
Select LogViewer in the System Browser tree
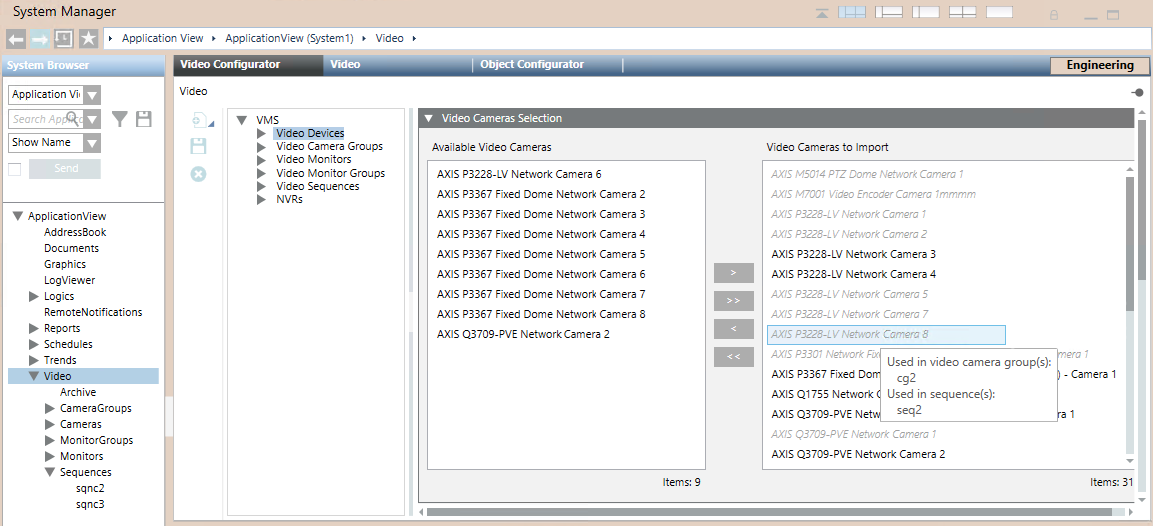(69, 280)
